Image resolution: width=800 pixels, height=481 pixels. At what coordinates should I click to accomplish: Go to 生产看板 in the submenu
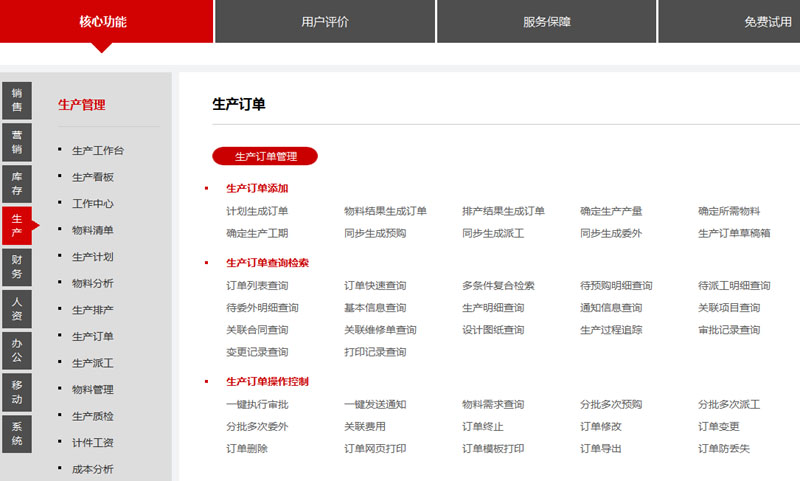[93, 177]
